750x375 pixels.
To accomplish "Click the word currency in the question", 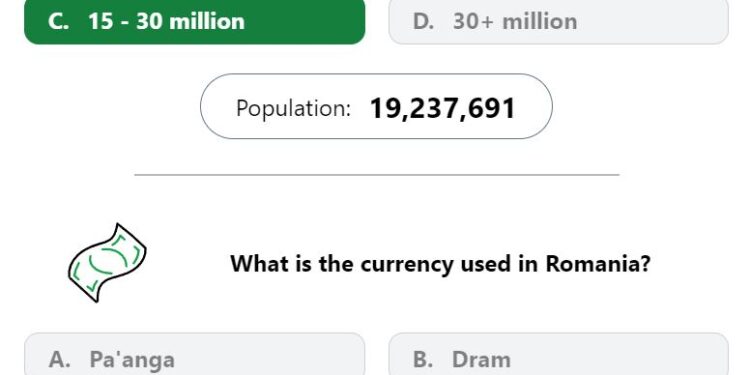I will [406, 265].
